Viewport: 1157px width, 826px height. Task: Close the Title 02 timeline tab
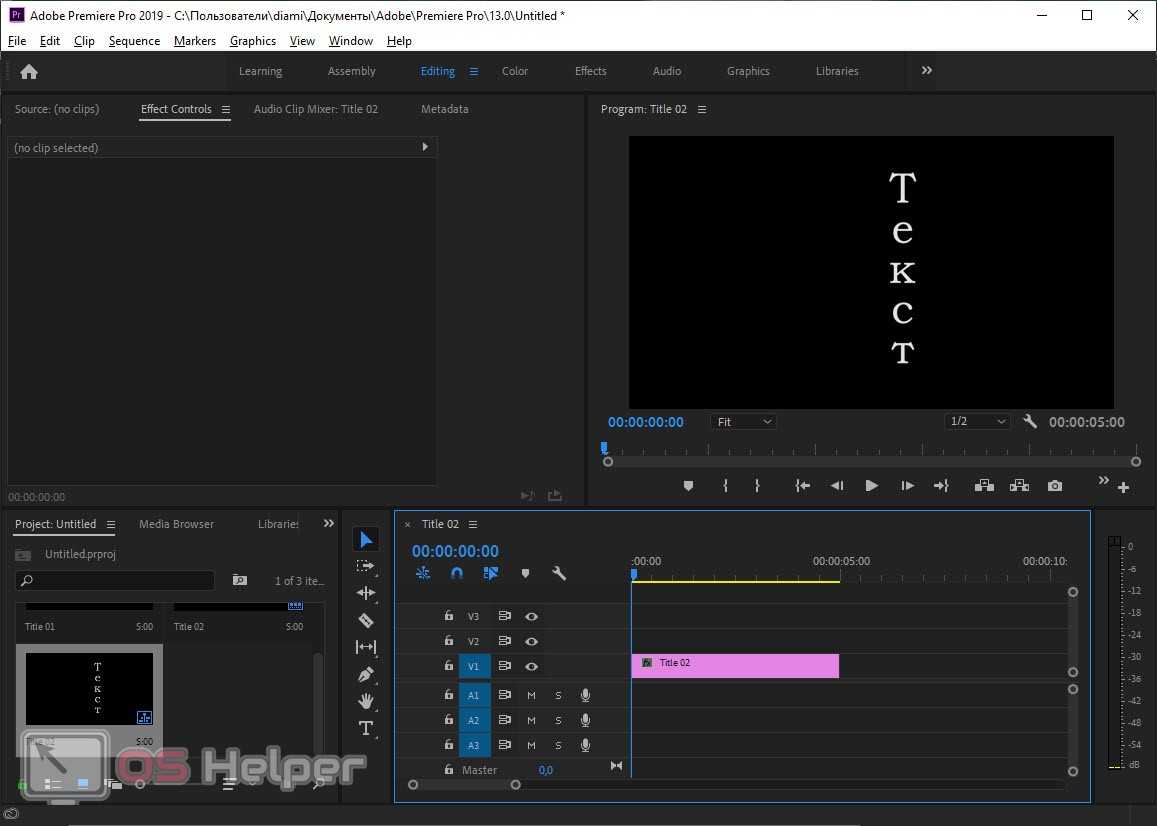tap(407, 525)
